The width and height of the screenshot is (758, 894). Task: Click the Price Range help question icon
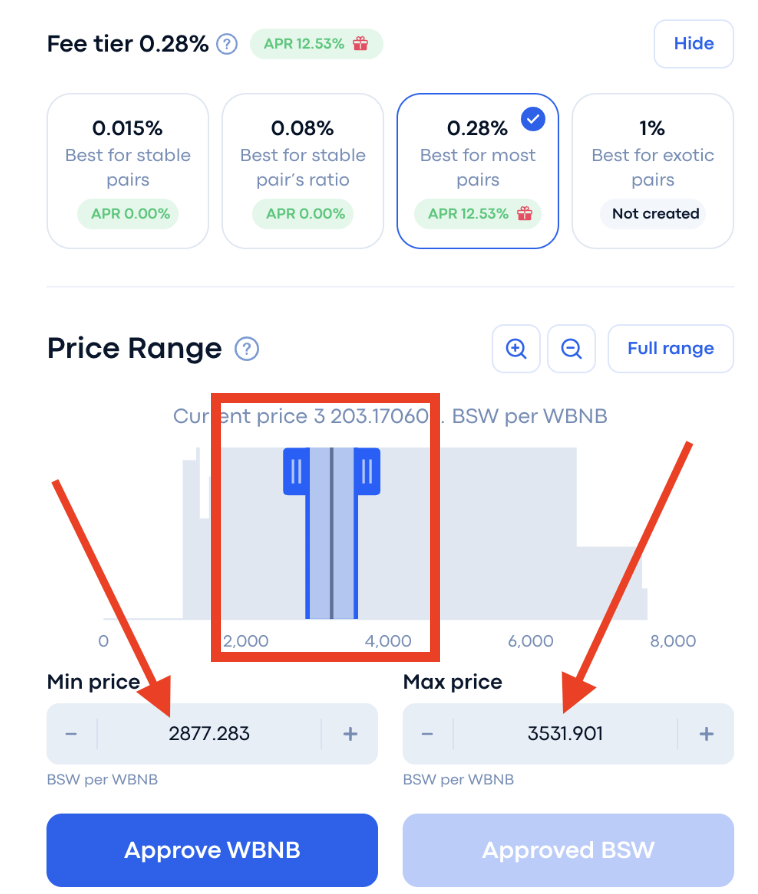[x=247, y=349]
